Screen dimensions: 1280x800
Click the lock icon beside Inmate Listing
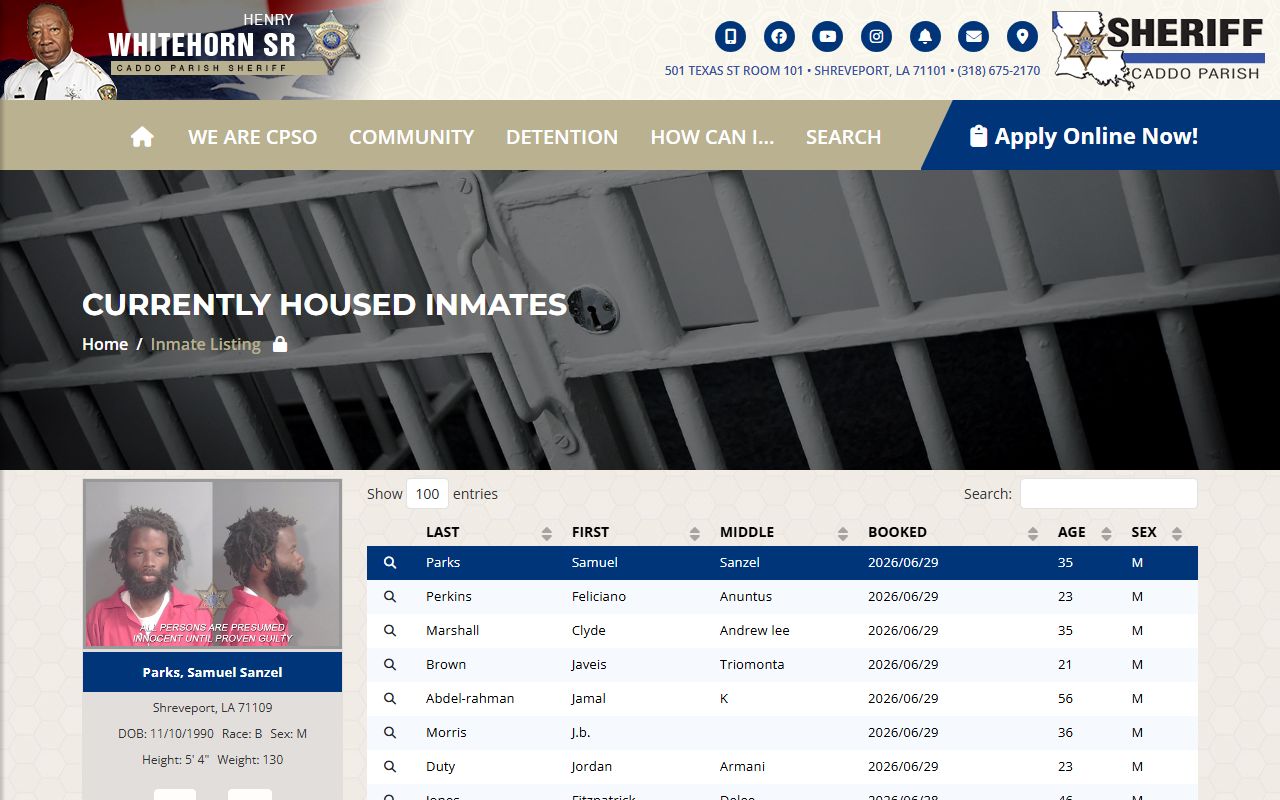coord(280,344)
